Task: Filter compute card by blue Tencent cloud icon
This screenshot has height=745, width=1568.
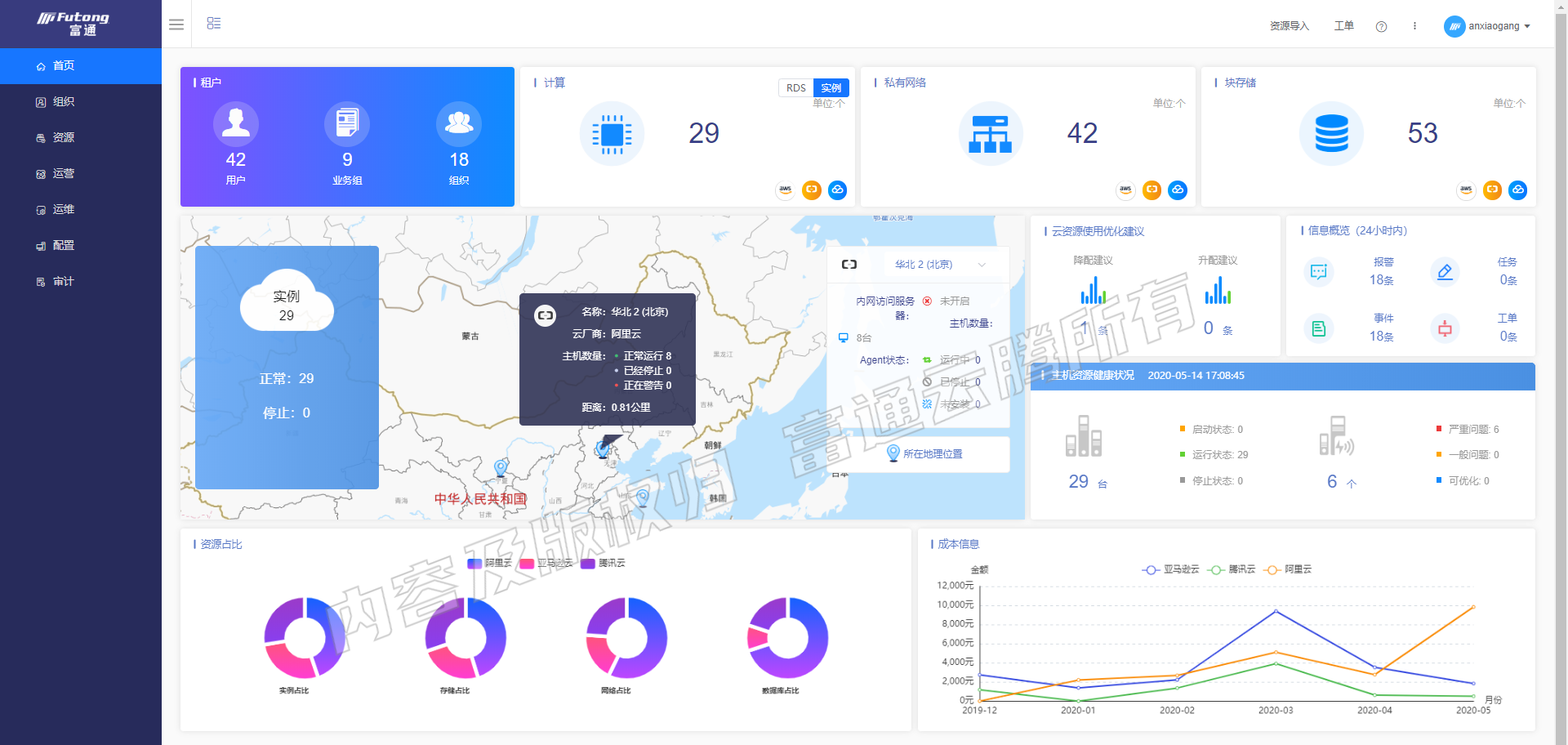Action: tap(837, 190)
